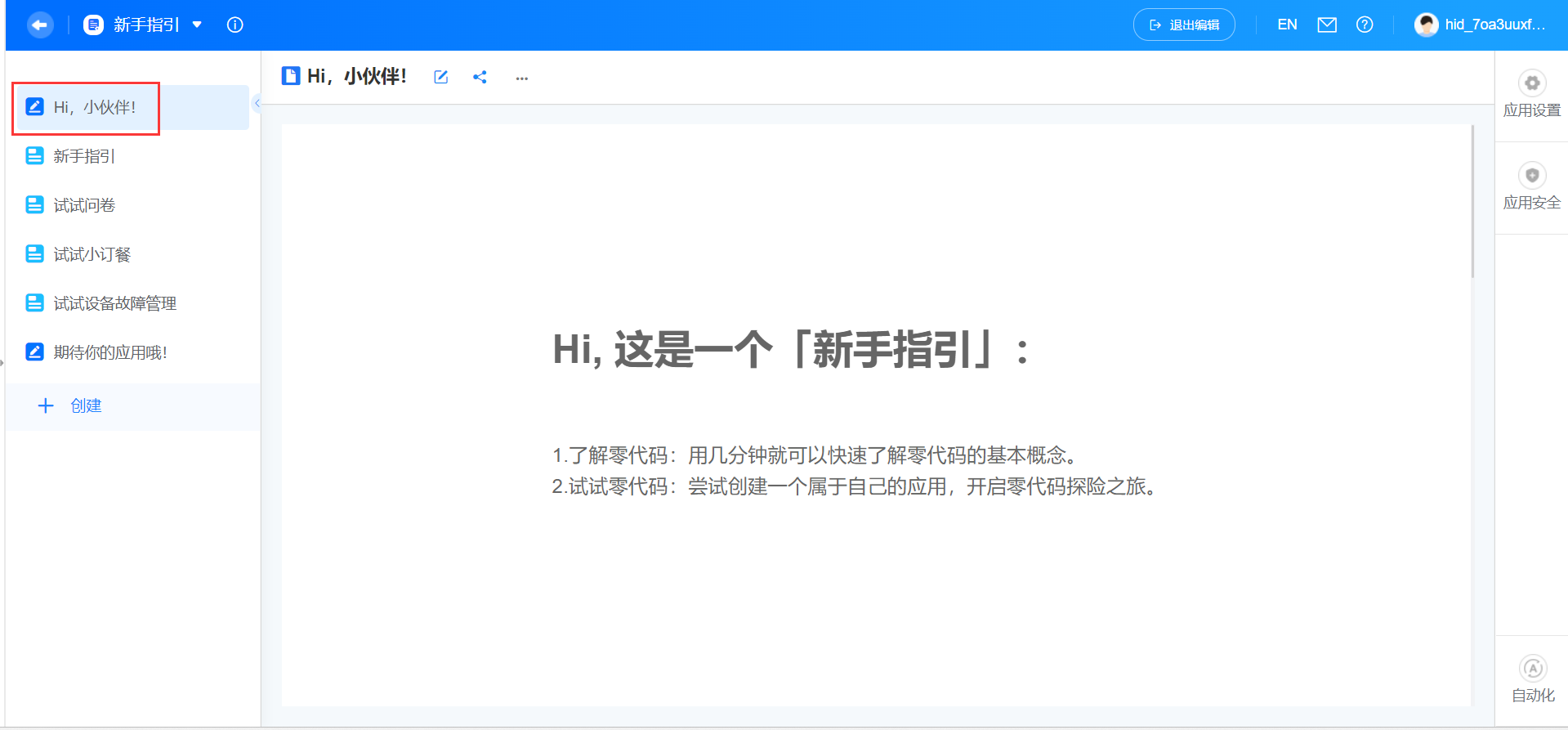Click the app info circle icon
The width and height of the screenshot is (1568, 730).
click(235, 25)
